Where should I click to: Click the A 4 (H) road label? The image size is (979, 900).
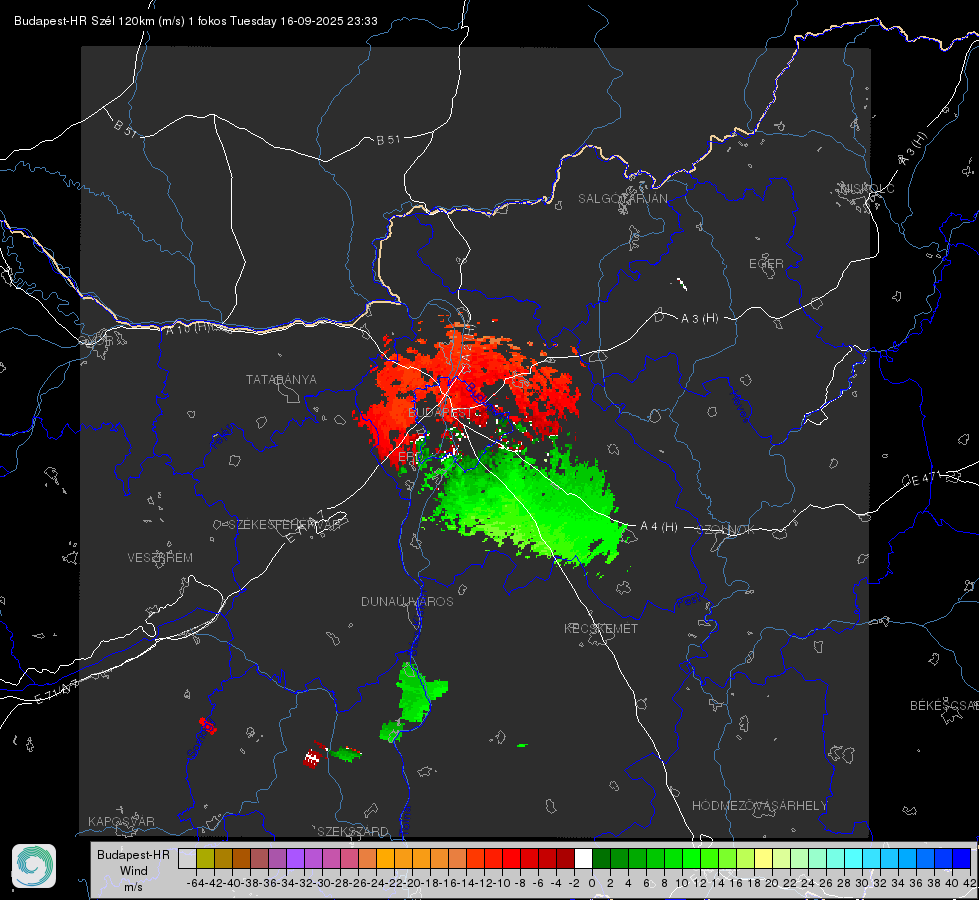[x=659, y=527]
